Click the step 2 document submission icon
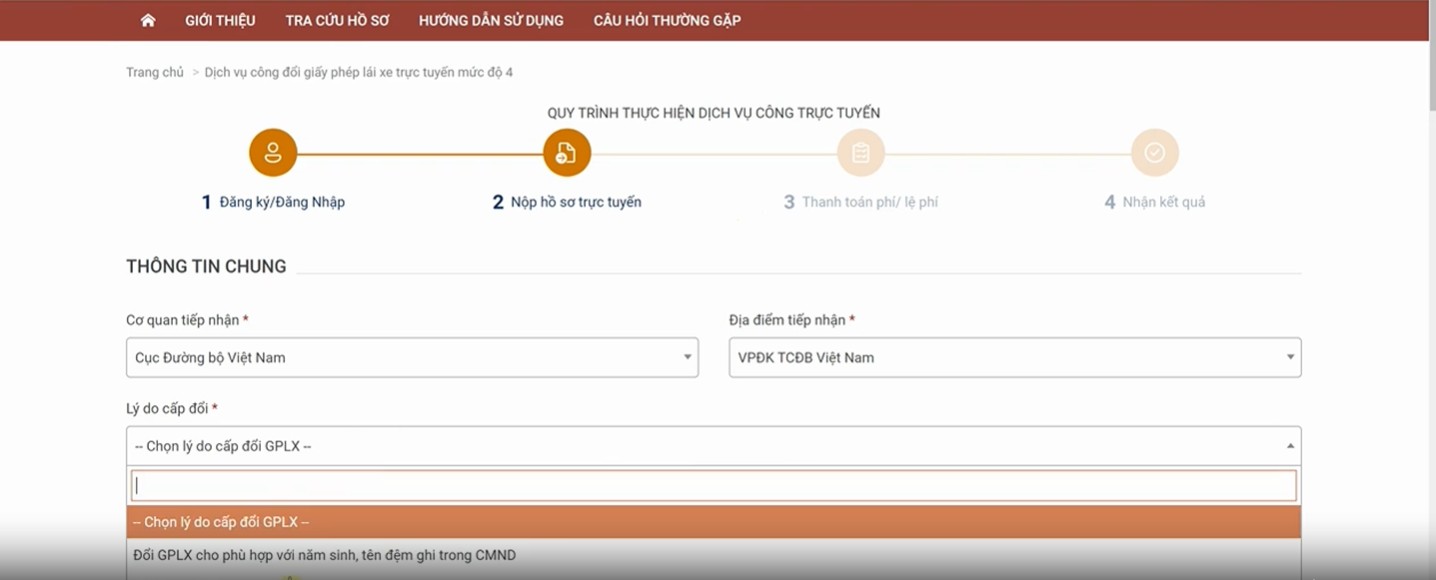This screenshot has height=580, width=1436. 567,153
